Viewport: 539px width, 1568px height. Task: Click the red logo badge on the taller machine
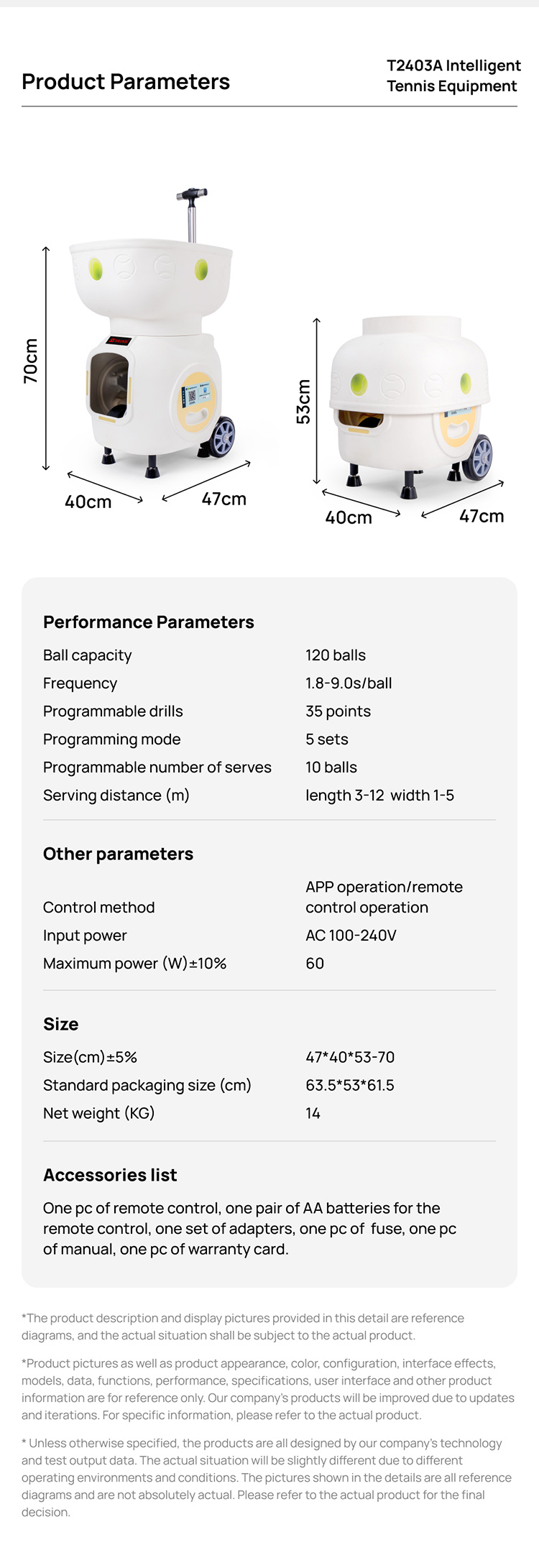pos(119,341)
